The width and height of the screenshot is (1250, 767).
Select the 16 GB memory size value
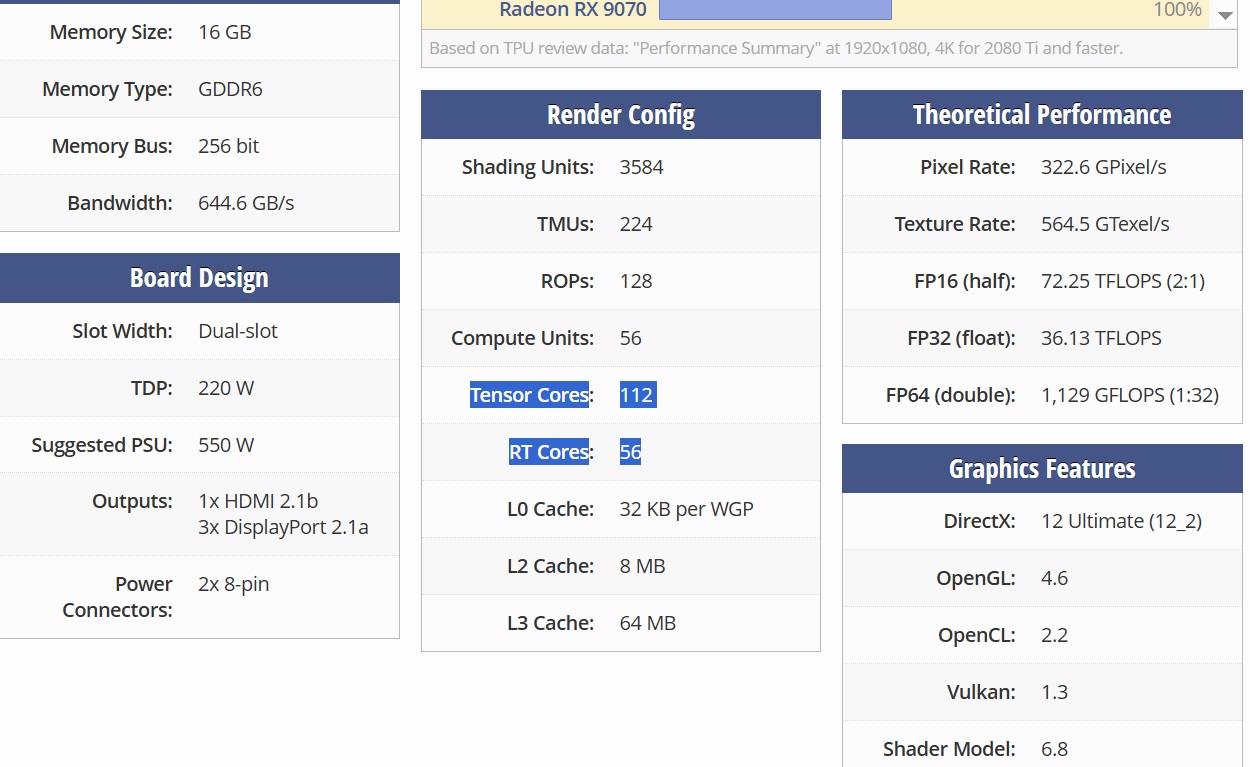(x=225, y=32)
